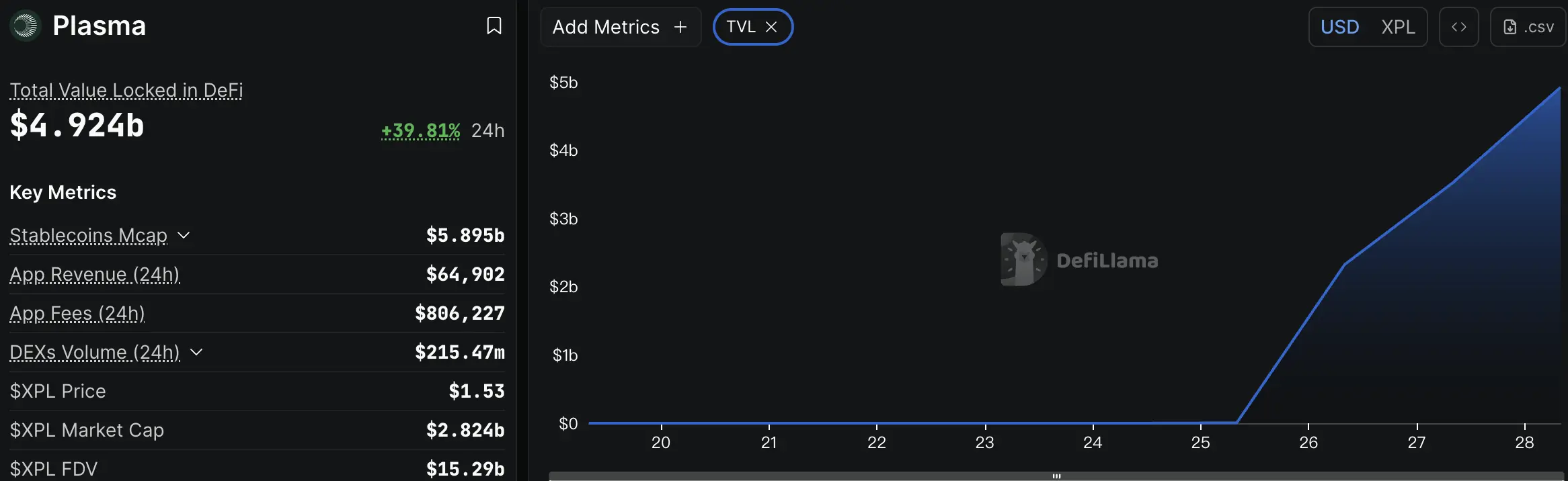Viewport: 1568px width, 481px height.
Task: Click the +39.81% 24h change value
Action: (x=421, y=130)
